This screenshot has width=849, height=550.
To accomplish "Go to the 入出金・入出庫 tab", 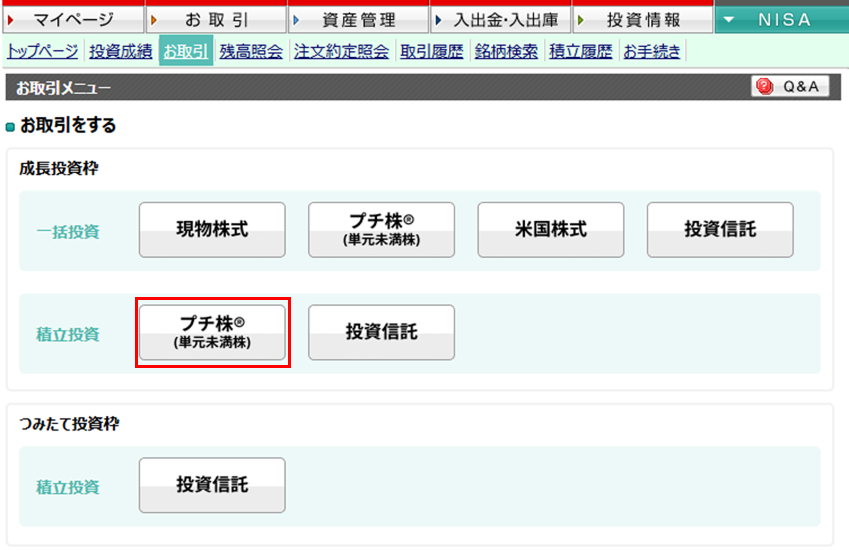I will click(x=500, y=20).
